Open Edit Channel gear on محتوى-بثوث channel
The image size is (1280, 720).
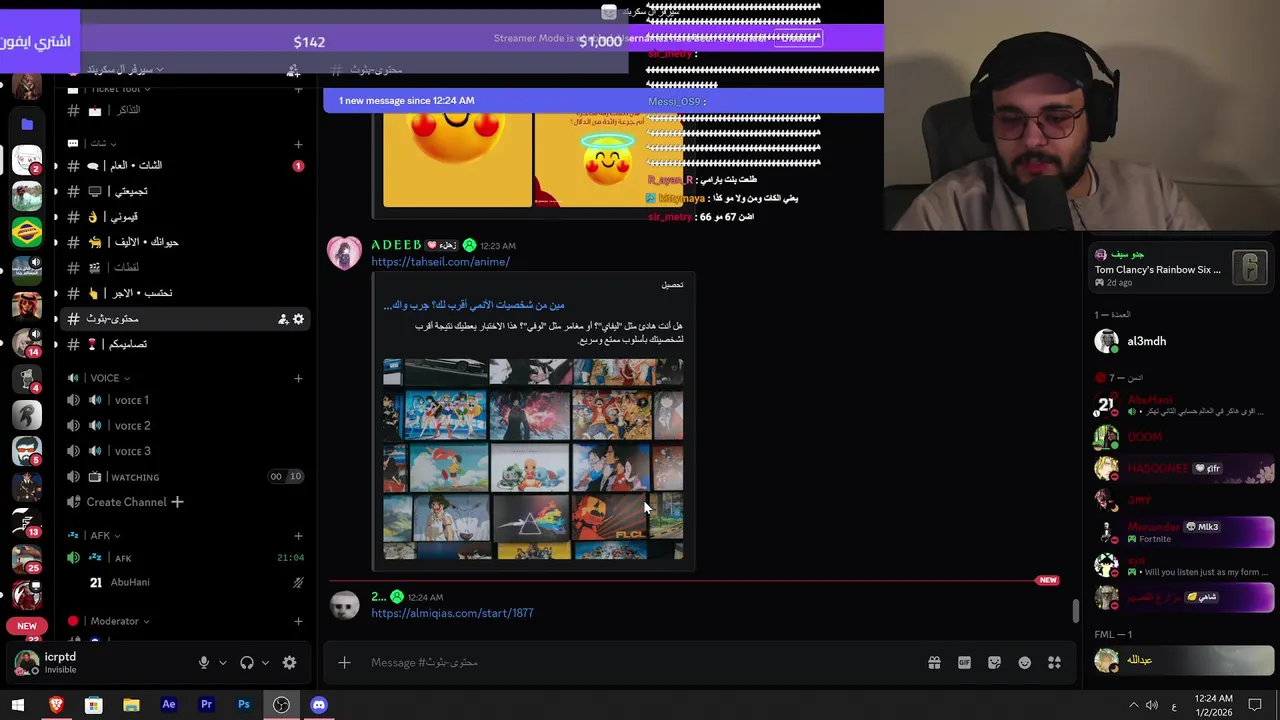point(298,319)
